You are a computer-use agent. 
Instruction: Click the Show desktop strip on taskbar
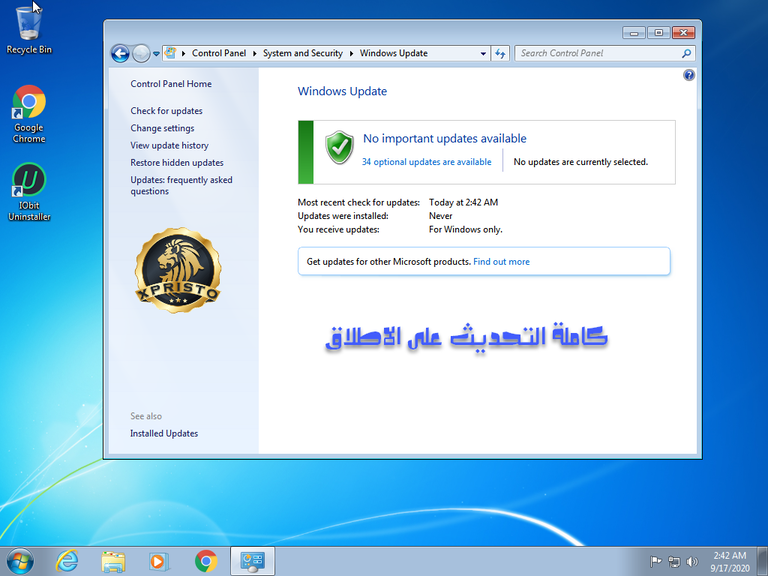click(x=763, y=561)
